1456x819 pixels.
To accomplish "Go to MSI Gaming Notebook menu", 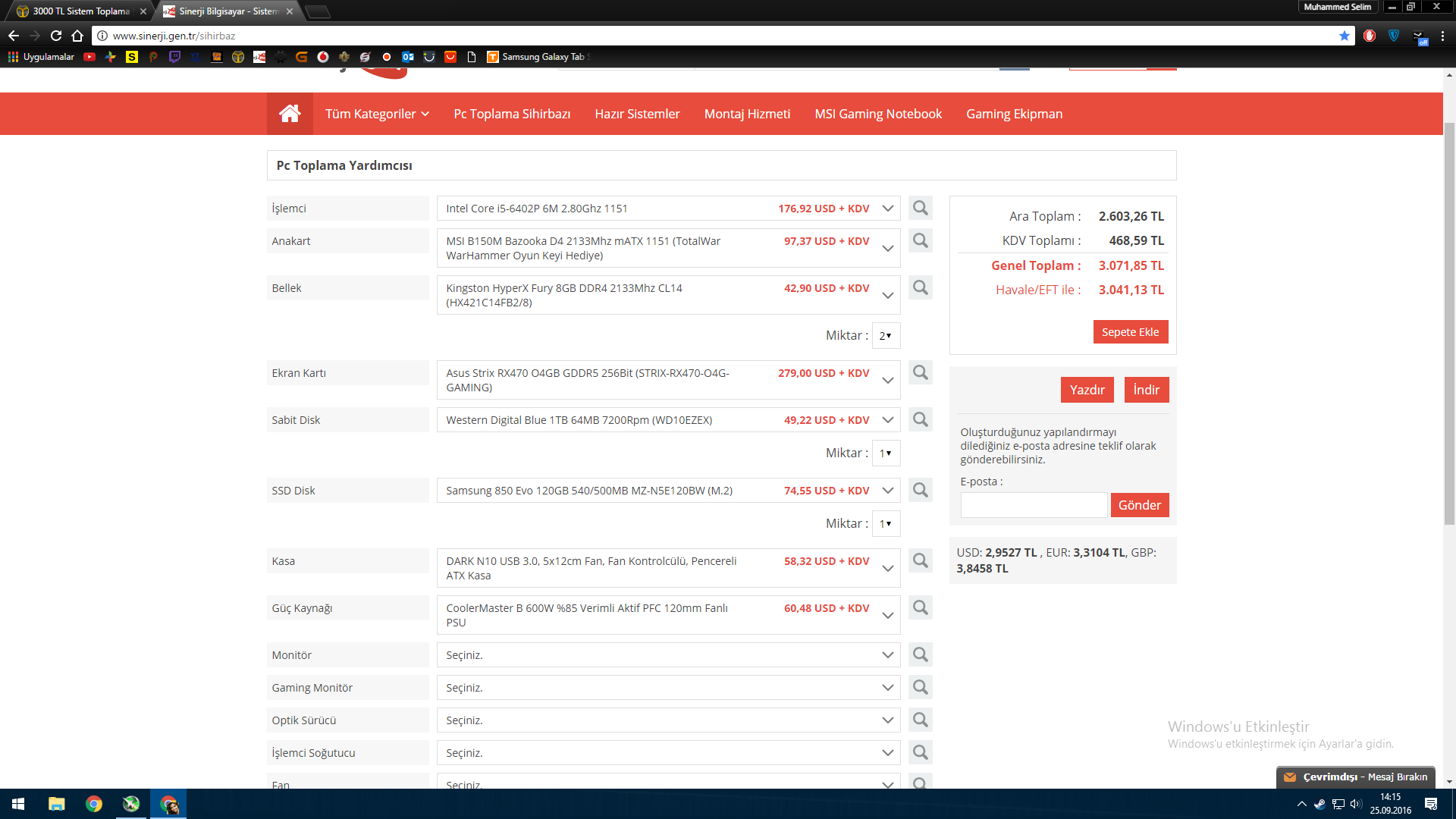I will tap(877, 114).
